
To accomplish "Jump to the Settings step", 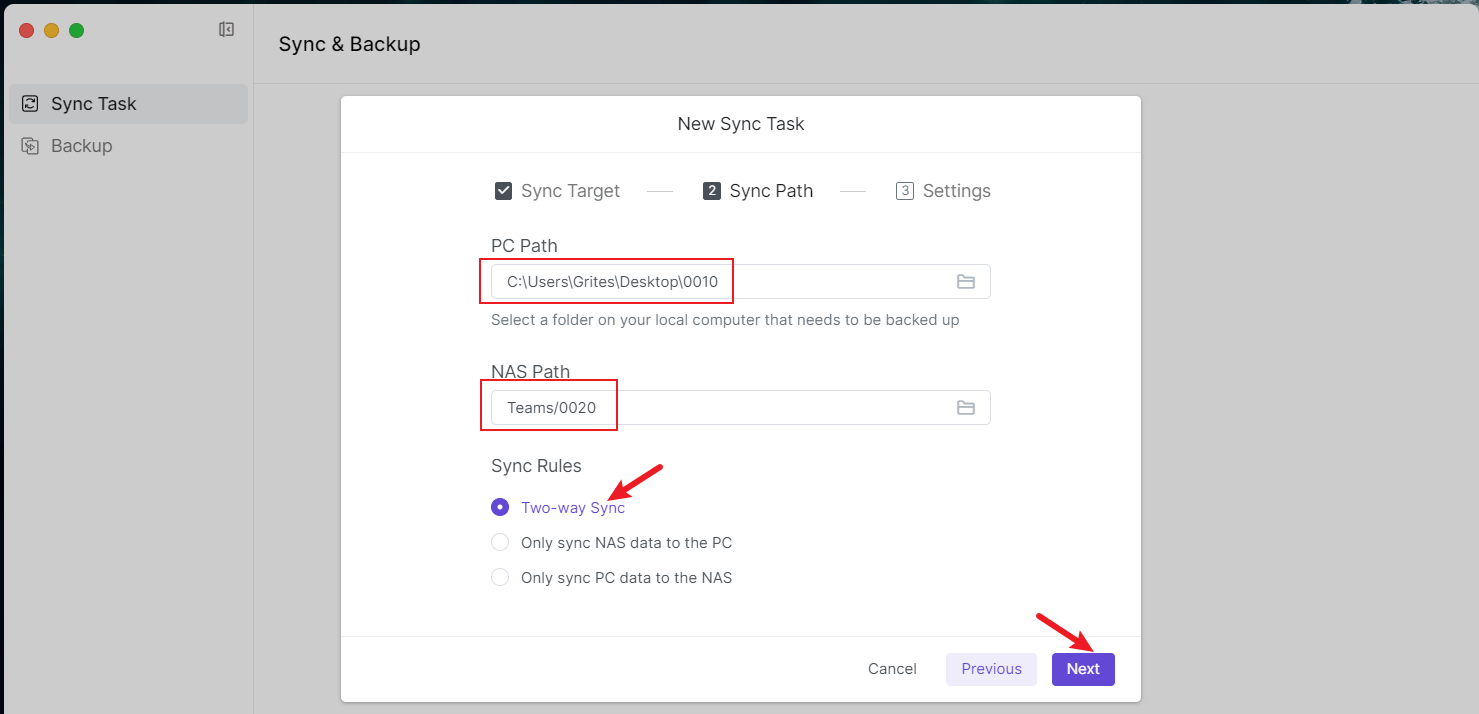I will pyautogui.click(x=943, y=191).
